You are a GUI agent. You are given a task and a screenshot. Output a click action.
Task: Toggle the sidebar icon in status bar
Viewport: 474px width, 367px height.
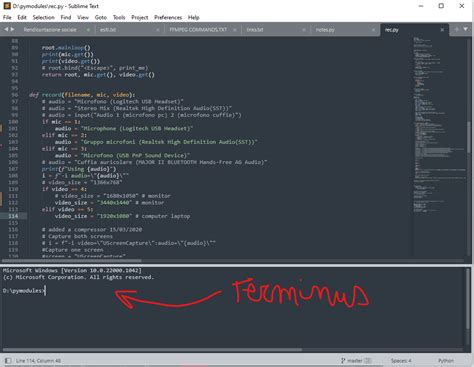point(8,361)
